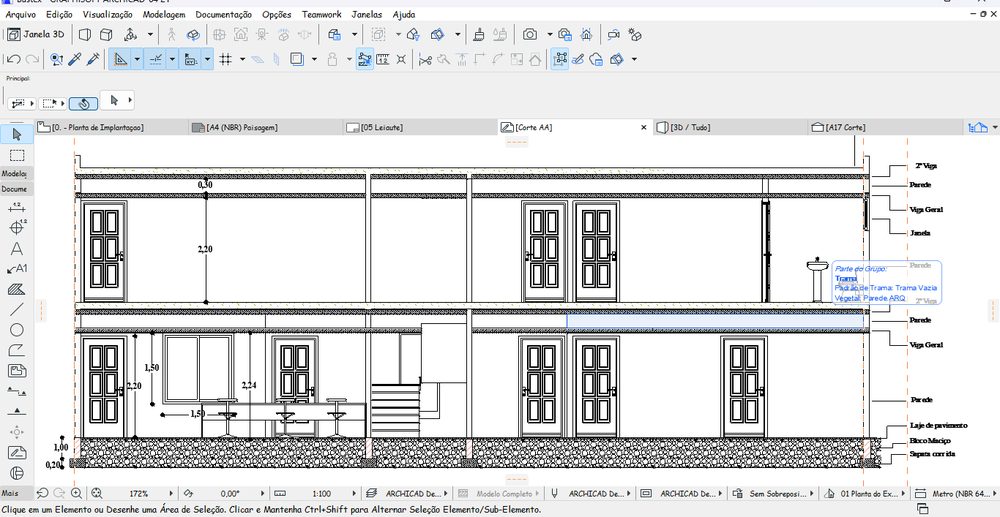Screen dimensions: 1000x517
Task: Expand the grid snap dropdown arrow
Action: click(242, 59)
